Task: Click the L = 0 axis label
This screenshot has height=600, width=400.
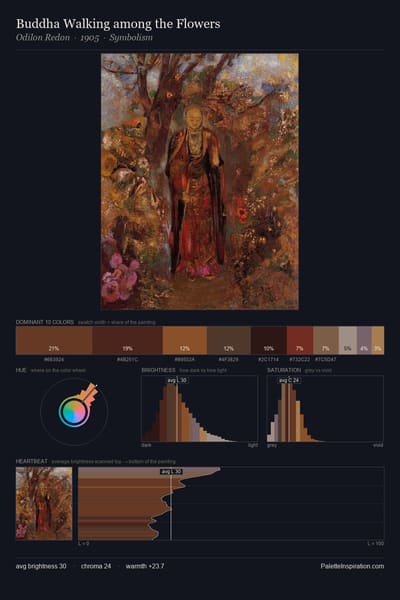Action: click(x=84, y=543)
